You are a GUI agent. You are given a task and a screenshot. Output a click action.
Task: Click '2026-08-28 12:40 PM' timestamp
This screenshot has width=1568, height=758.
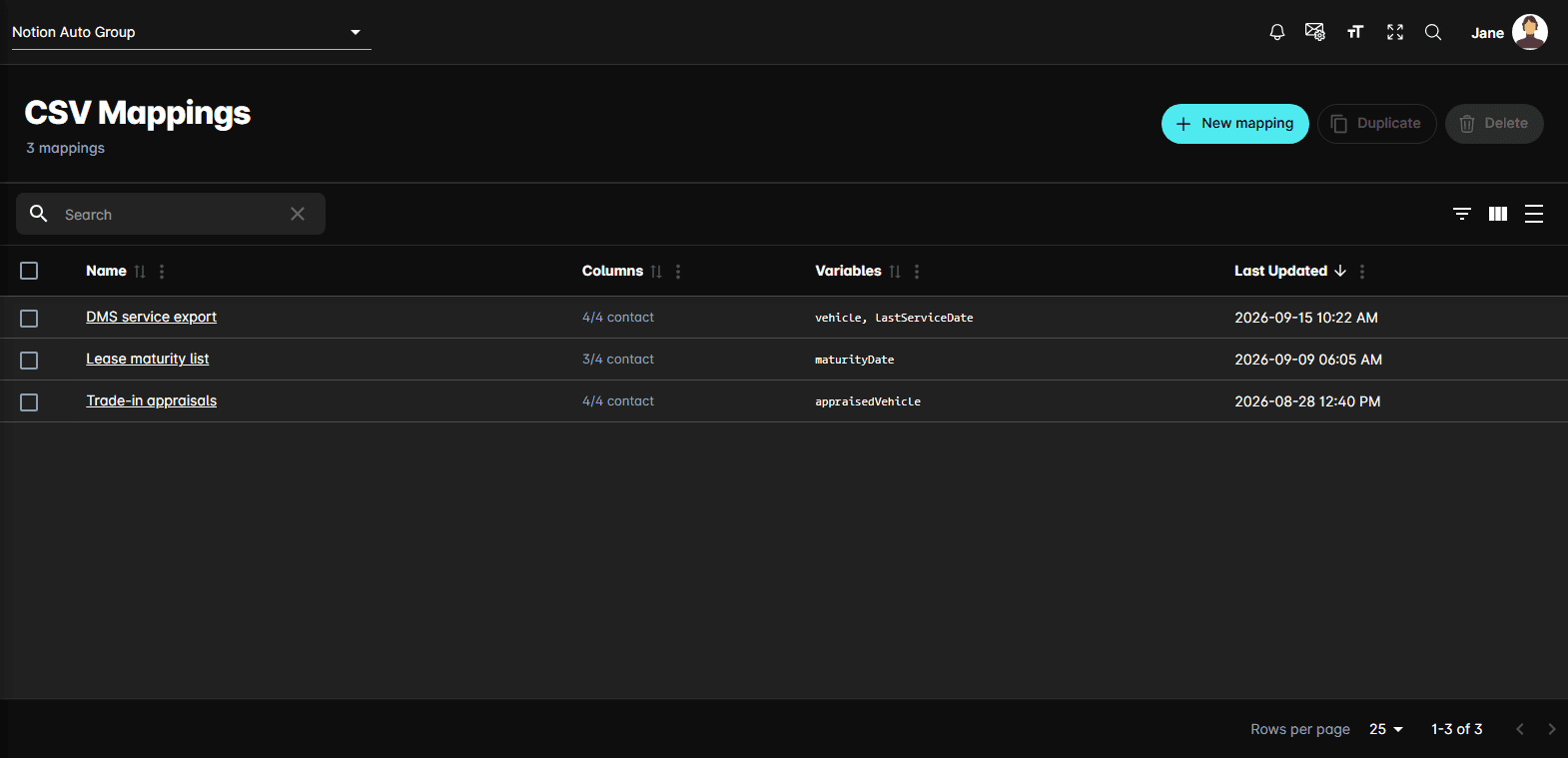(1307, 401)
